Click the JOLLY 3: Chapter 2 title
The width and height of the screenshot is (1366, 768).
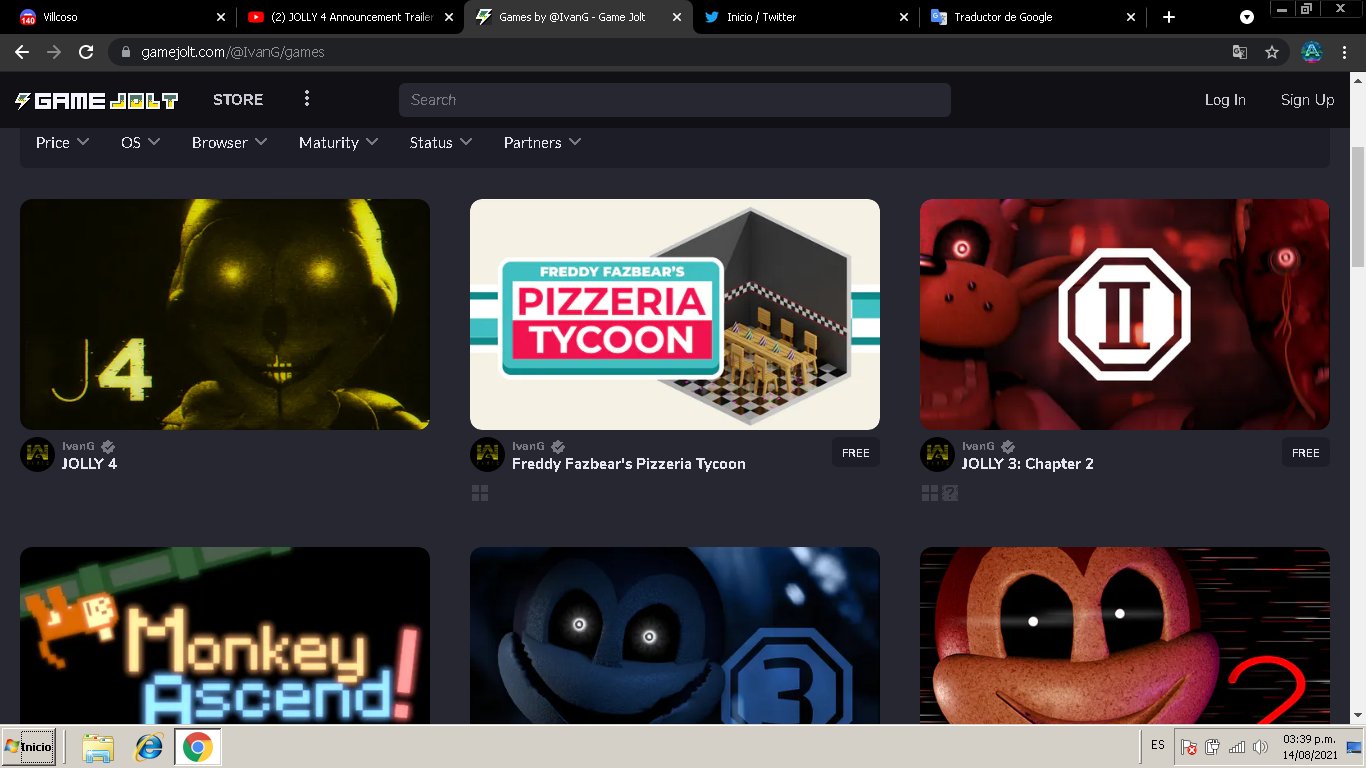(1027, 464)
